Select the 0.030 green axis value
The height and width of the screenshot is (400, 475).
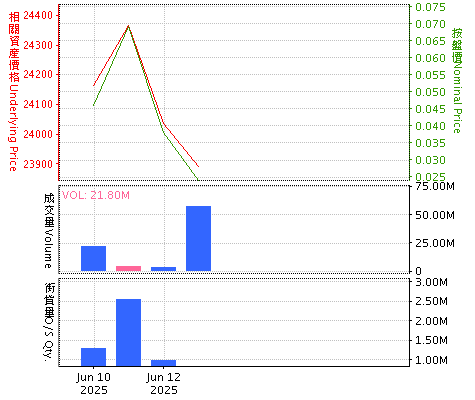click(x=430, y=160)
